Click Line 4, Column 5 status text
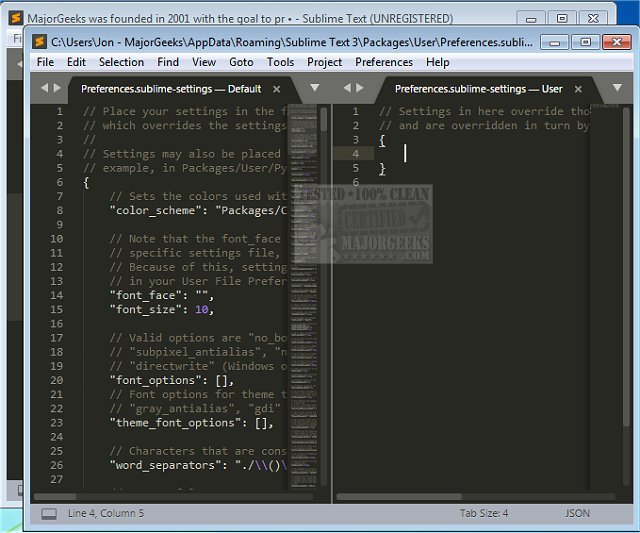 106,513
